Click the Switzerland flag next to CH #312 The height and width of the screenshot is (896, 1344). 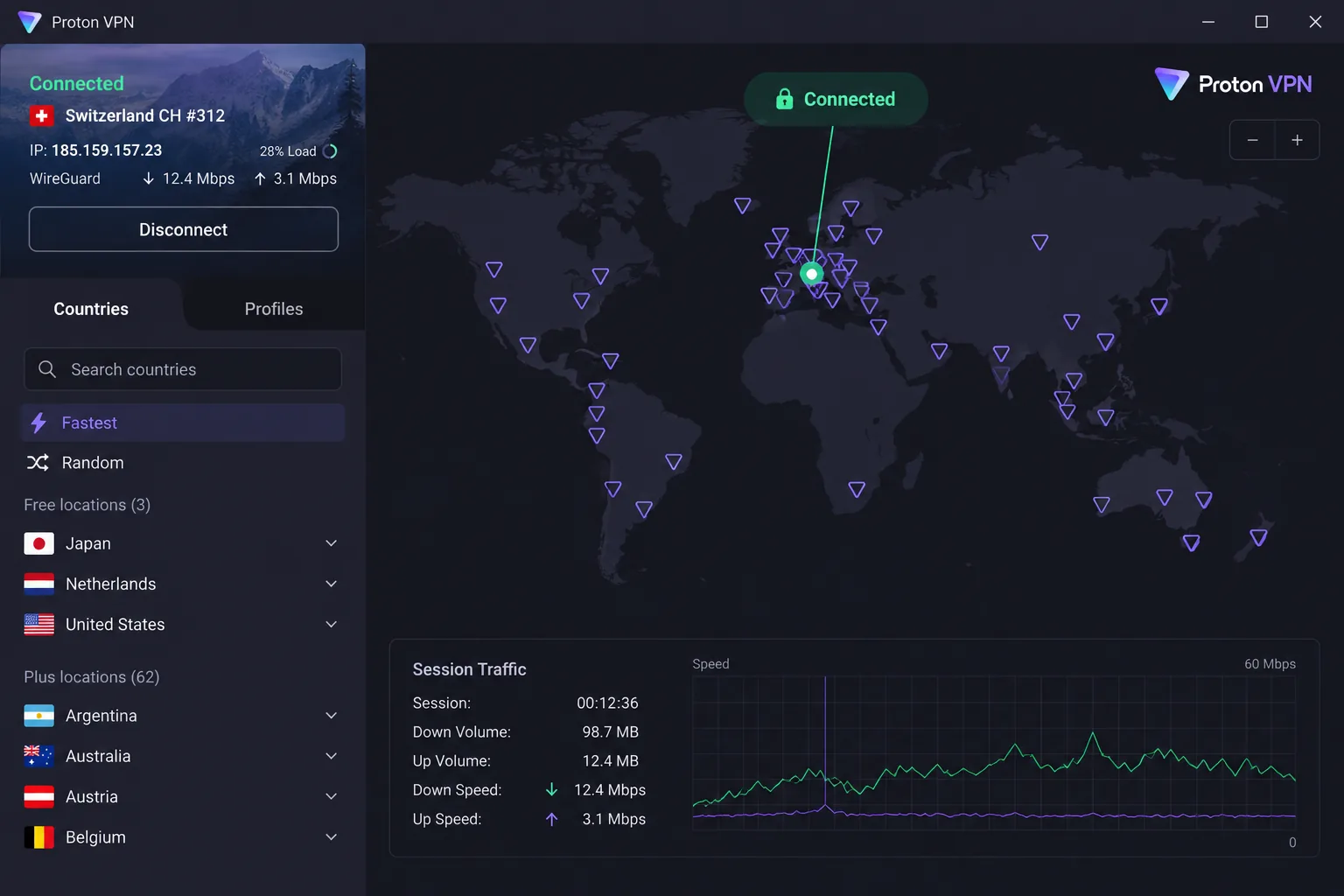[x=41, y=115]
